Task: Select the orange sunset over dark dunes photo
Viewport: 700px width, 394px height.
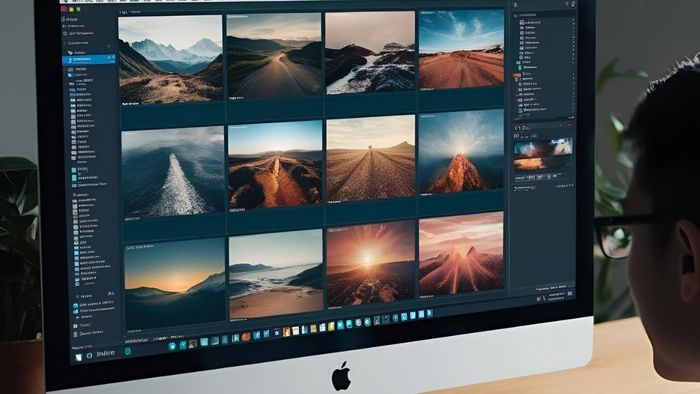Action: pos(175,286)
